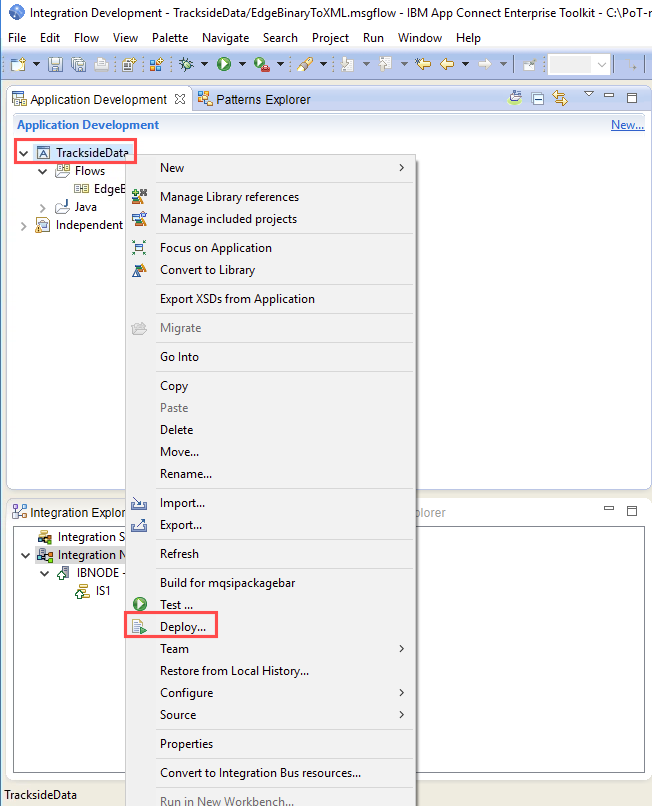The height and width of the screenshot is (806, 652).
Task: Click the New... link
Action: pyautogui.click(x=627, y=125)
